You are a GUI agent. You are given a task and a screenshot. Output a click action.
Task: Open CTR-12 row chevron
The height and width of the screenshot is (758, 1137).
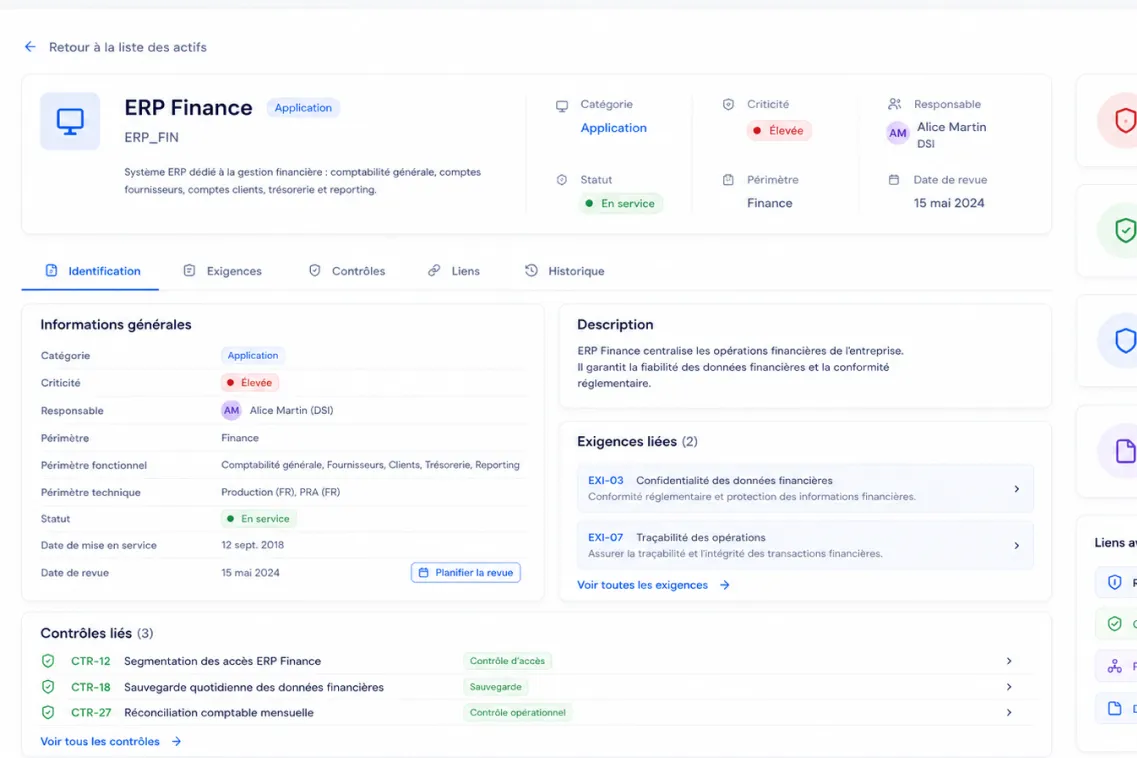(x=1009, y=661)
